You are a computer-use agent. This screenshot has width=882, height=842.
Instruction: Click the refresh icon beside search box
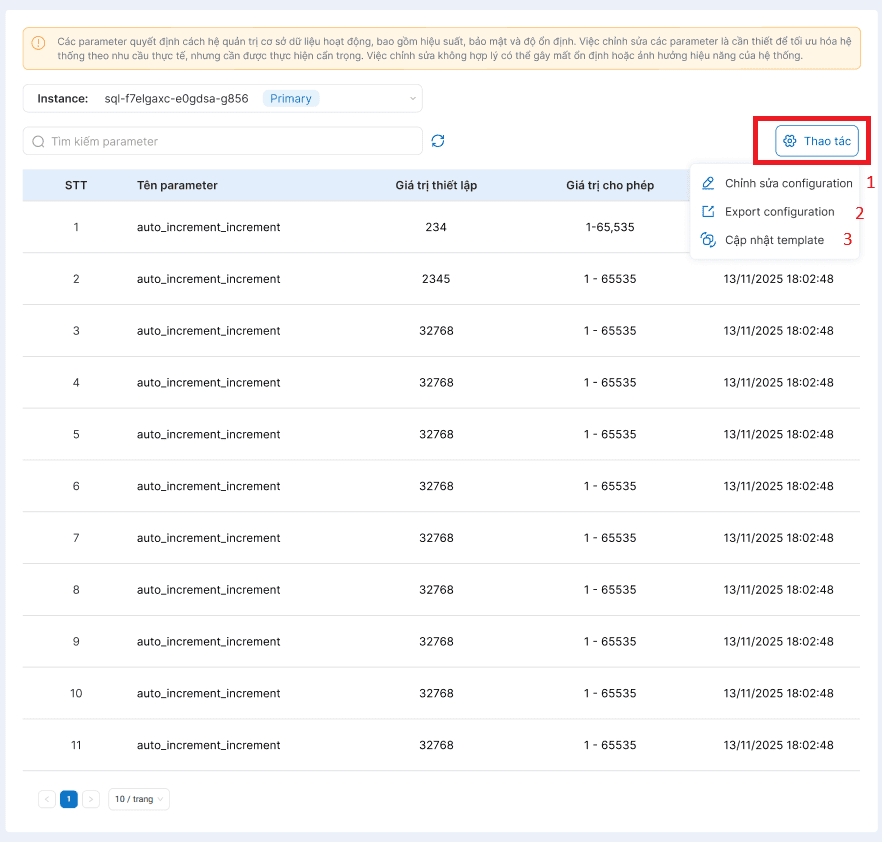438,141
